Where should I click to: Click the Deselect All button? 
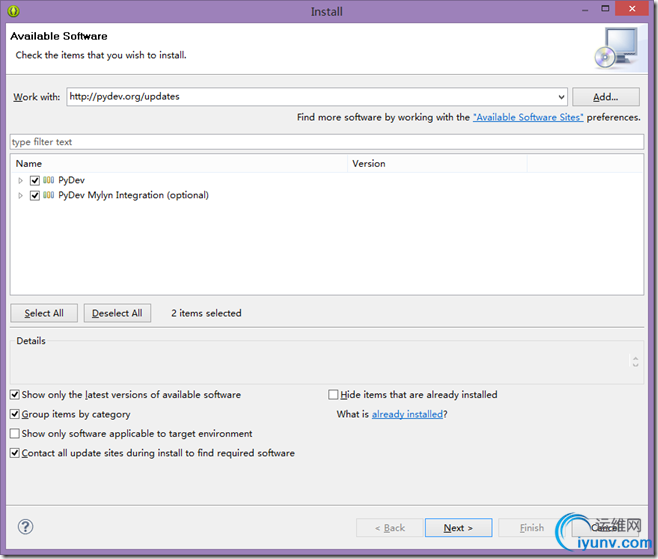pos(117,313)
